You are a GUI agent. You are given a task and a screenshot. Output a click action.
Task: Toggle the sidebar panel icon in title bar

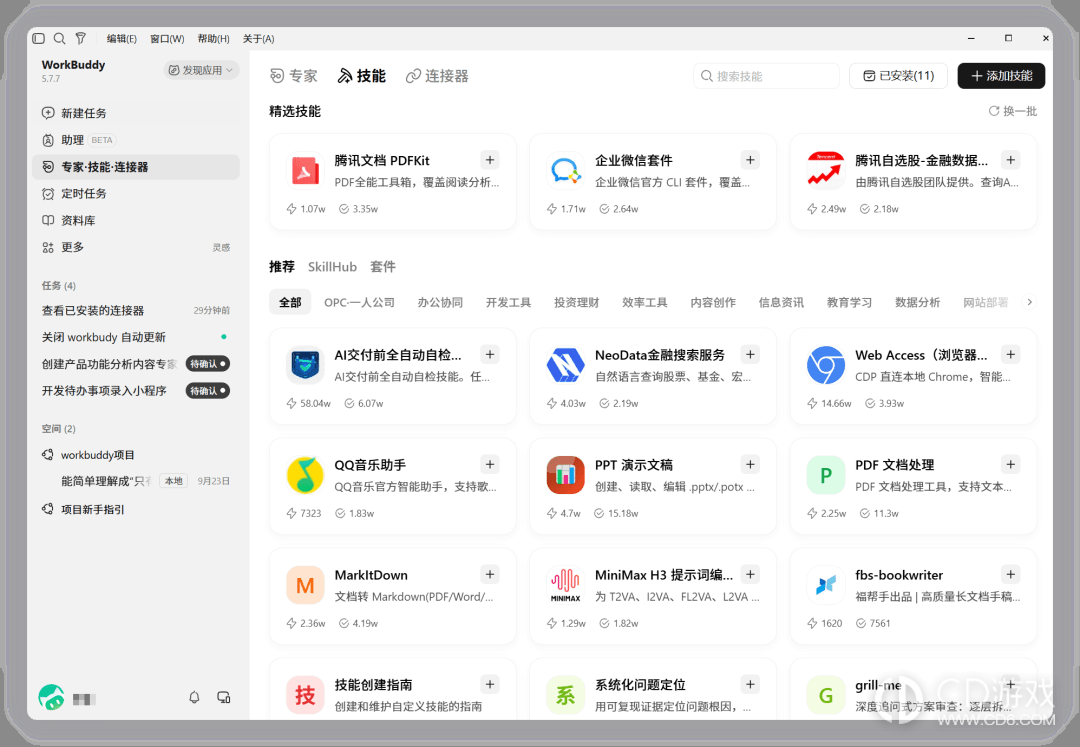point(39,39)
